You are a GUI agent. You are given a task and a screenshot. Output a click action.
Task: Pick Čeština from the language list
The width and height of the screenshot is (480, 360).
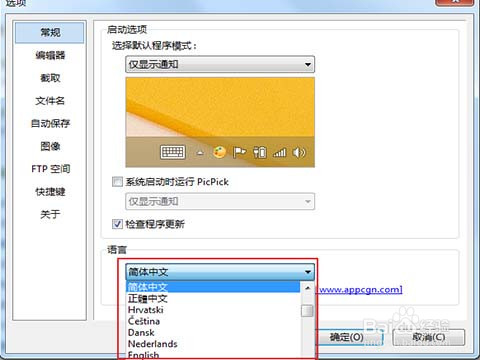pyautogui.click(x=213, y=321)
